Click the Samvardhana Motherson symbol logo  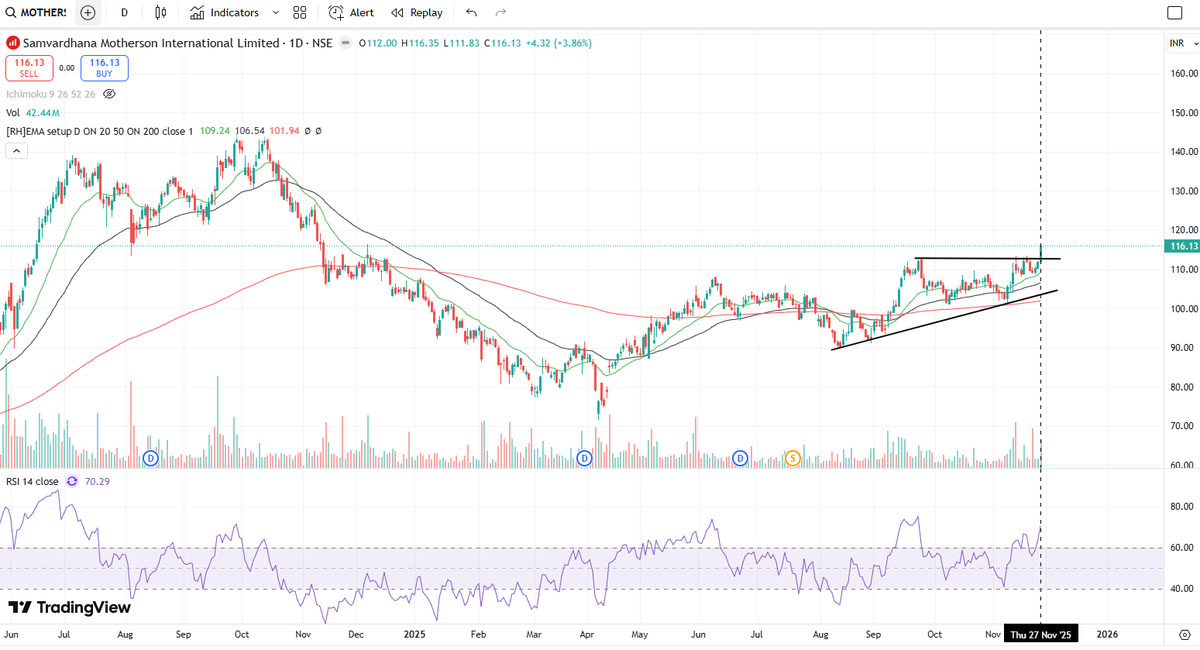click(12, 43)
